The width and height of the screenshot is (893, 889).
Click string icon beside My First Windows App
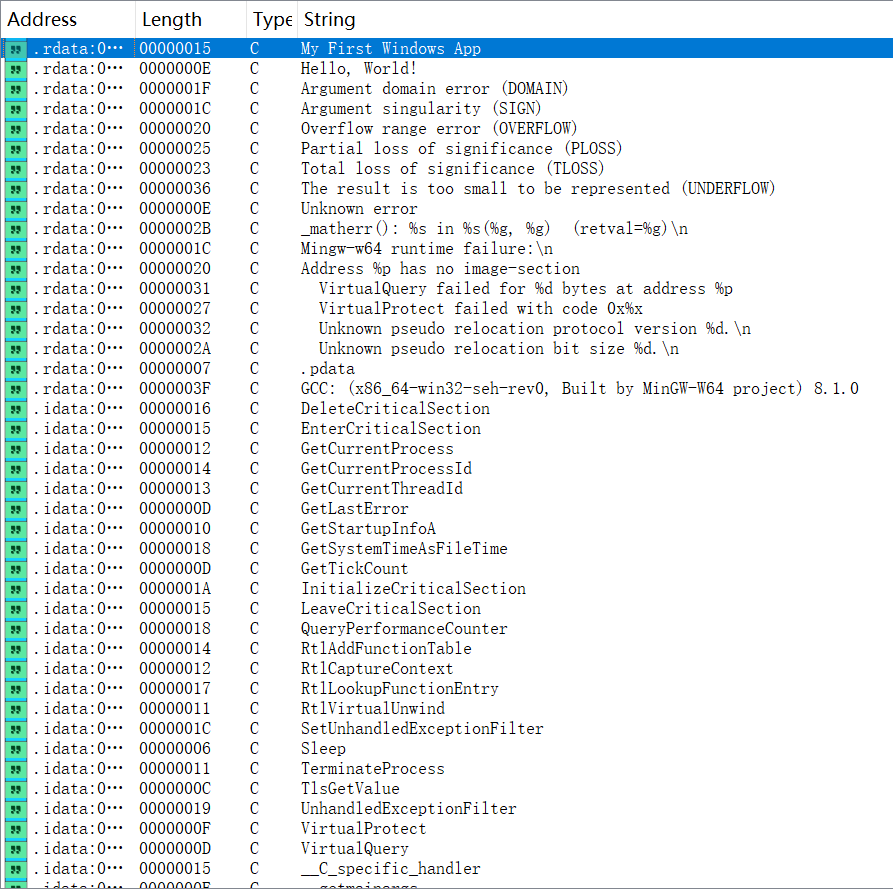pos(16,49)
